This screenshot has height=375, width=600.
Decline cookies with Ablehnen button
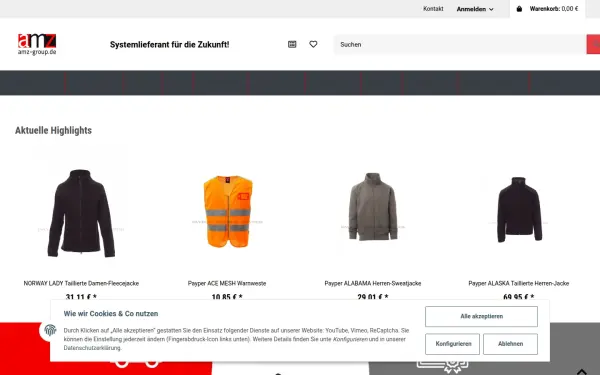pyautogui.click(x=510, y=344)
